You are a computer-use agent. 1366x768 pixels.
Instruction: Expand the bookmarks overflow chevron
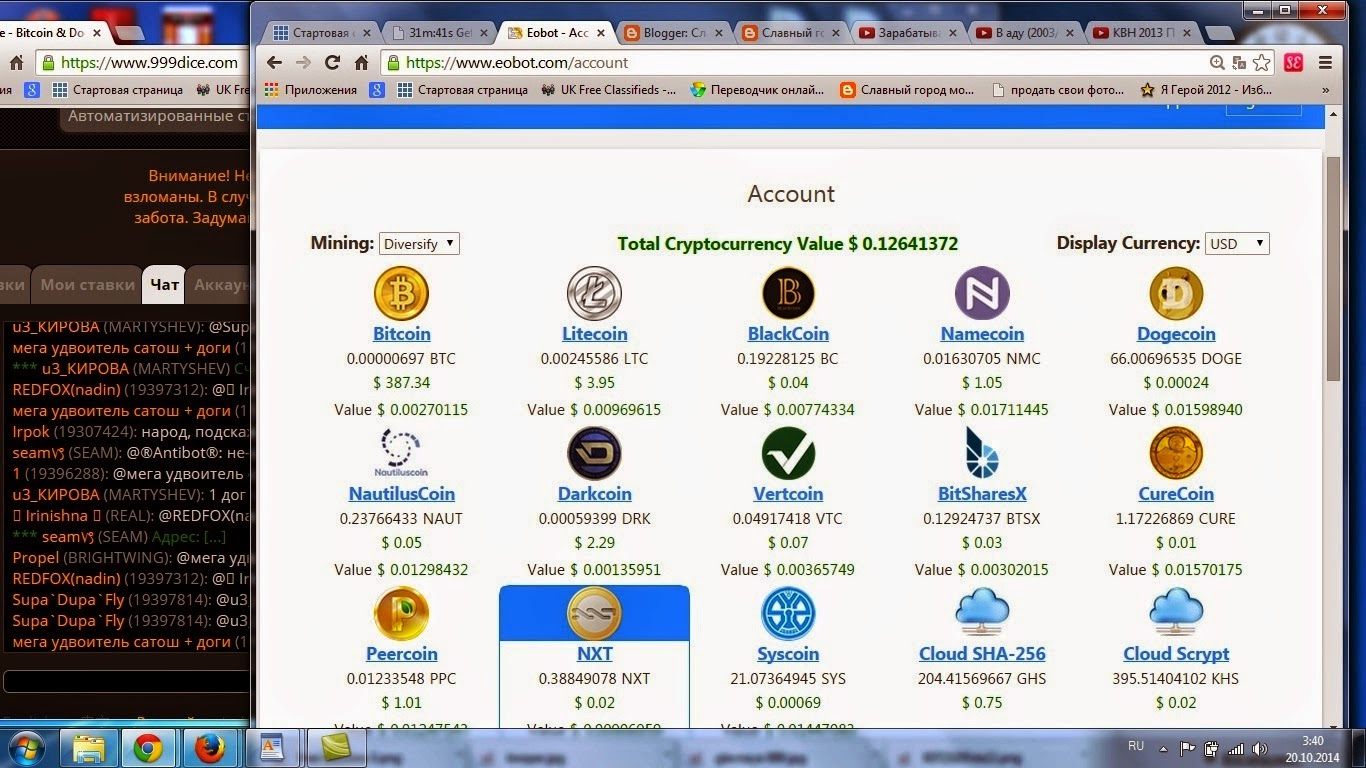1326,90
